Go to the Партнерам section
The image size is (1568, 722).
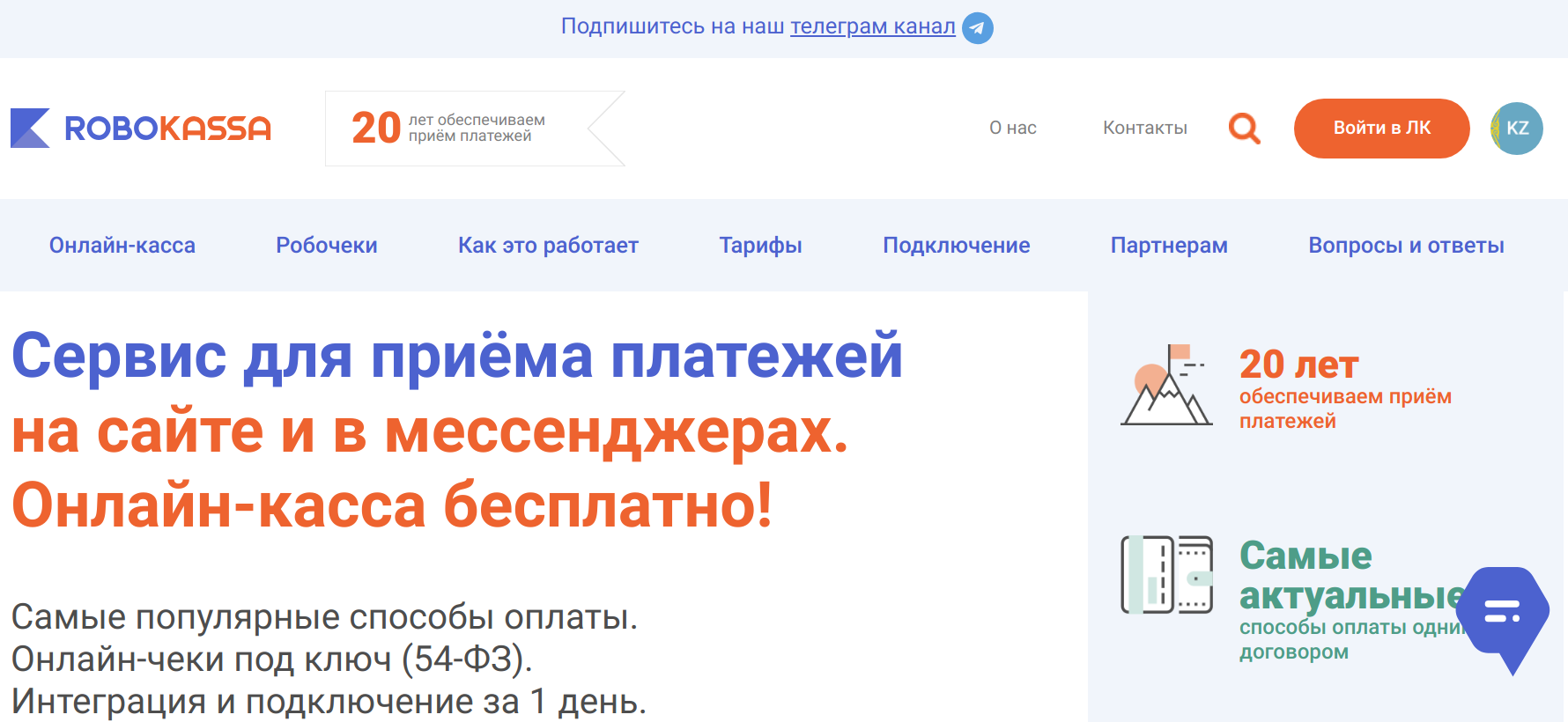coord(1169,246)
